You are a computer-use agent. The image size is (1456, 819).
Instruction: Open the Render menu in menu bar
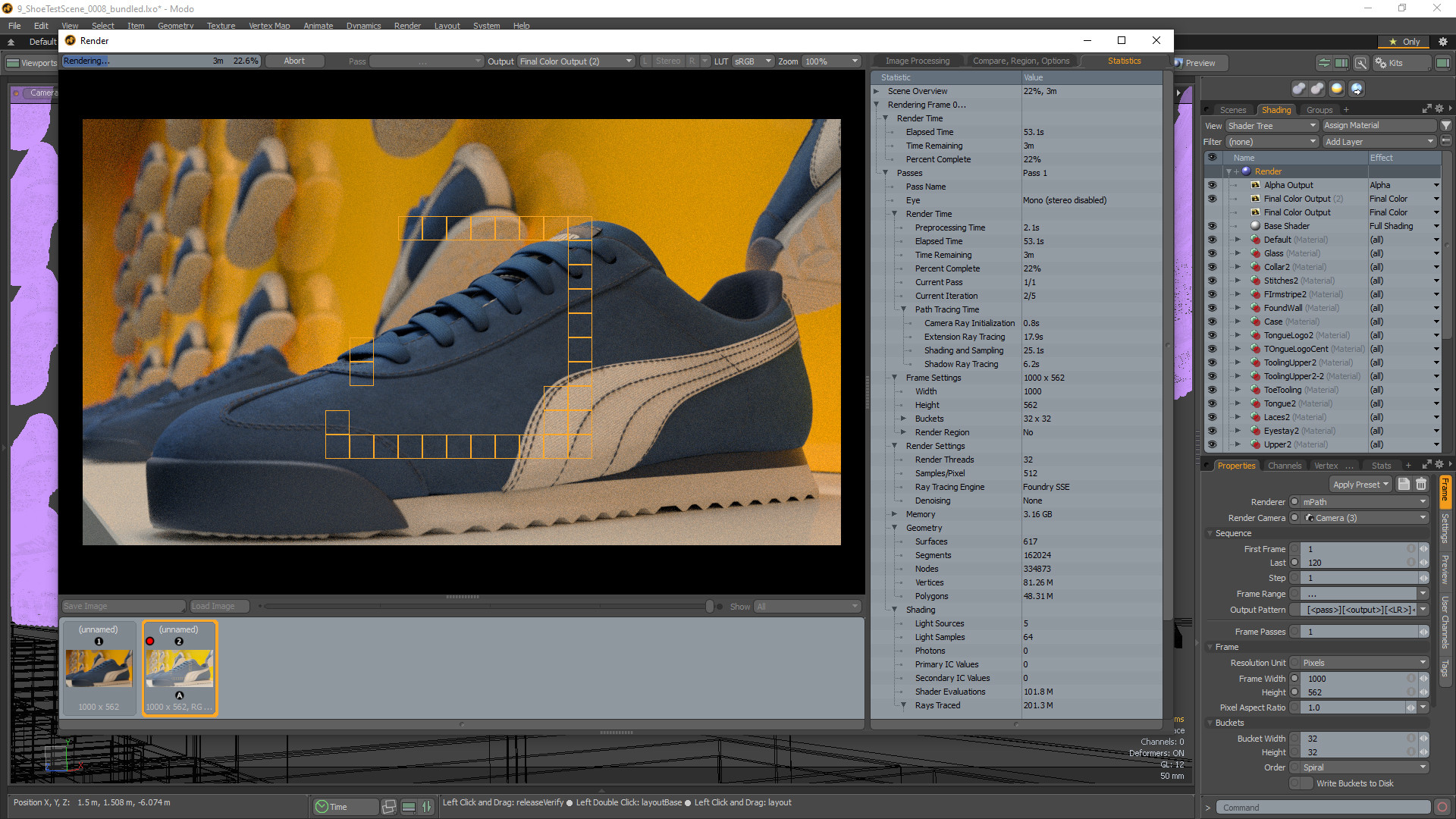407,26
